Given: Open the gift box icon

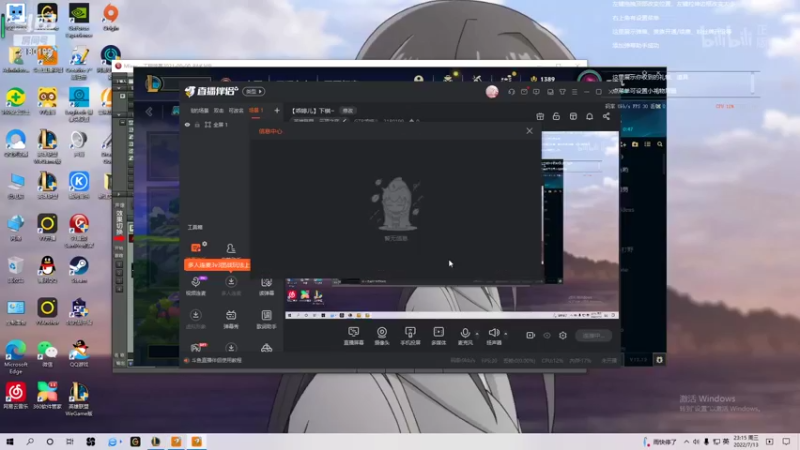Looking at the screenshot, I should click(540, 116).
